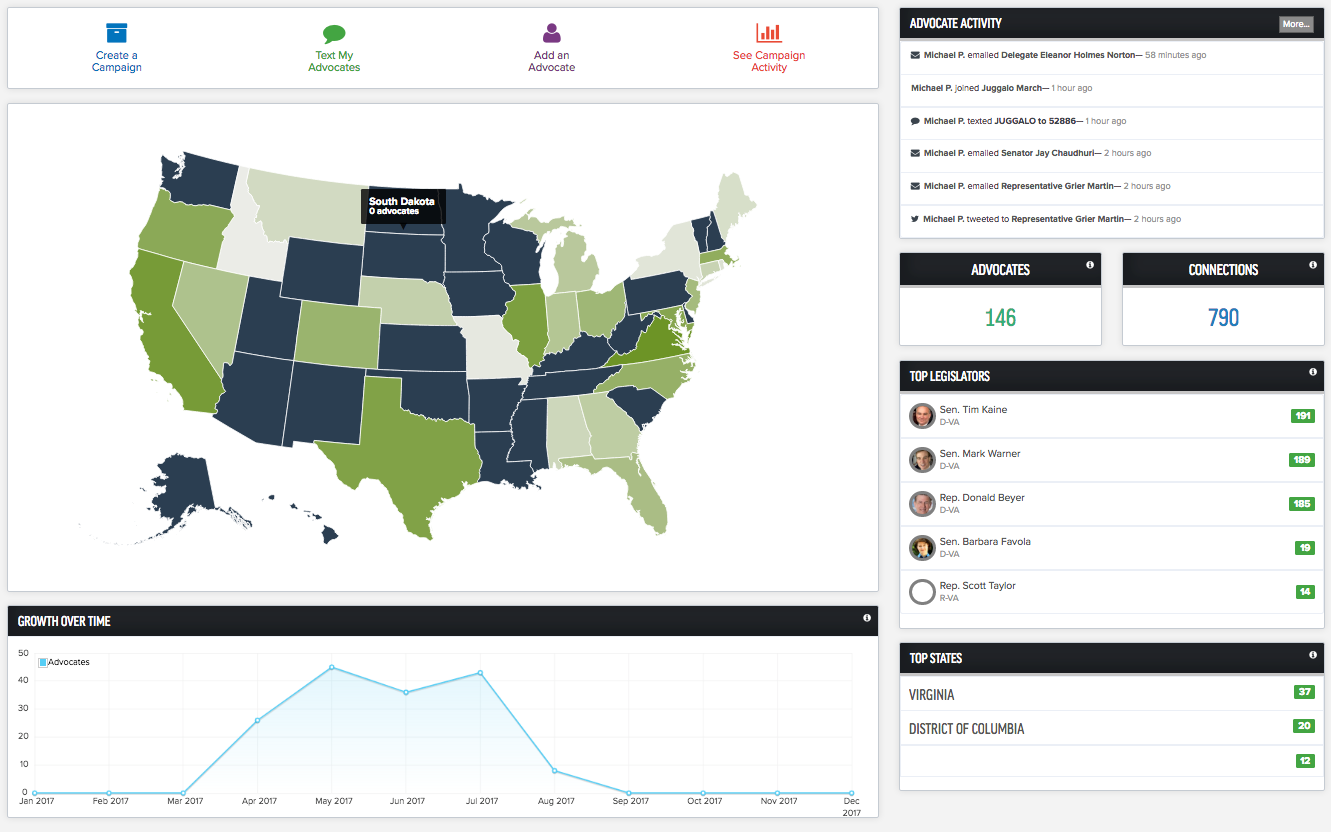Screen dimensions: 1331x832
Task: Select the Rep. Scott Taylor name
Action: click(x=978, y=586)
